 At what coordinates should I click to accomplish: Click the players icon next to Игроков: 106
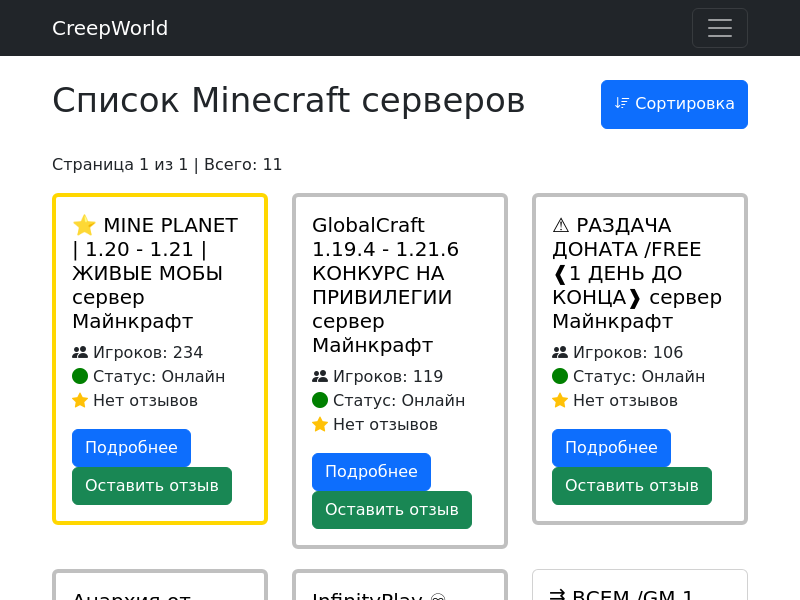coord(560,352)
